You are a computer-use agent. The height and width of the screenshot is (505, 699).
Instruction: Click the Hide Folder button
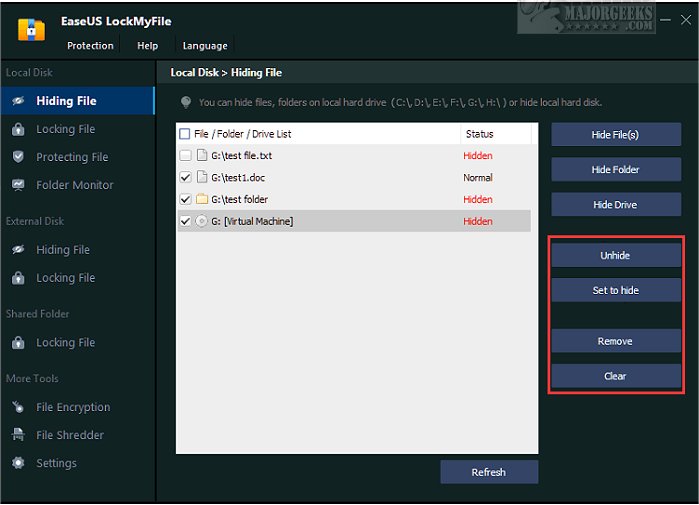pos(616,169)
